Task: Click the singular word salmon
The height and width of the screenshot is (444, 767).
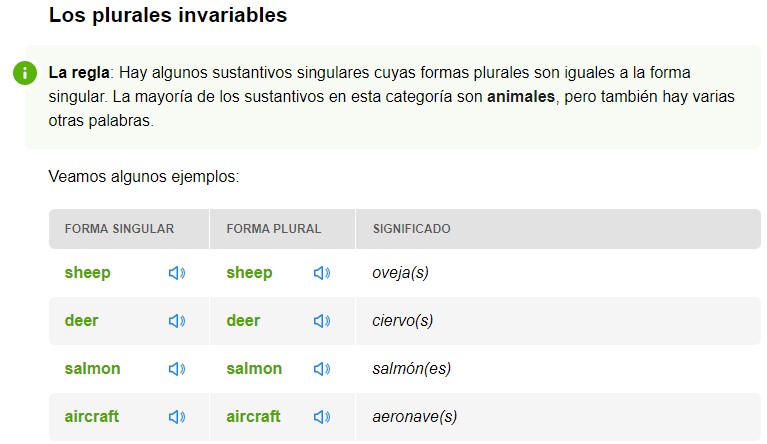Action: click(x=92, y=368)
